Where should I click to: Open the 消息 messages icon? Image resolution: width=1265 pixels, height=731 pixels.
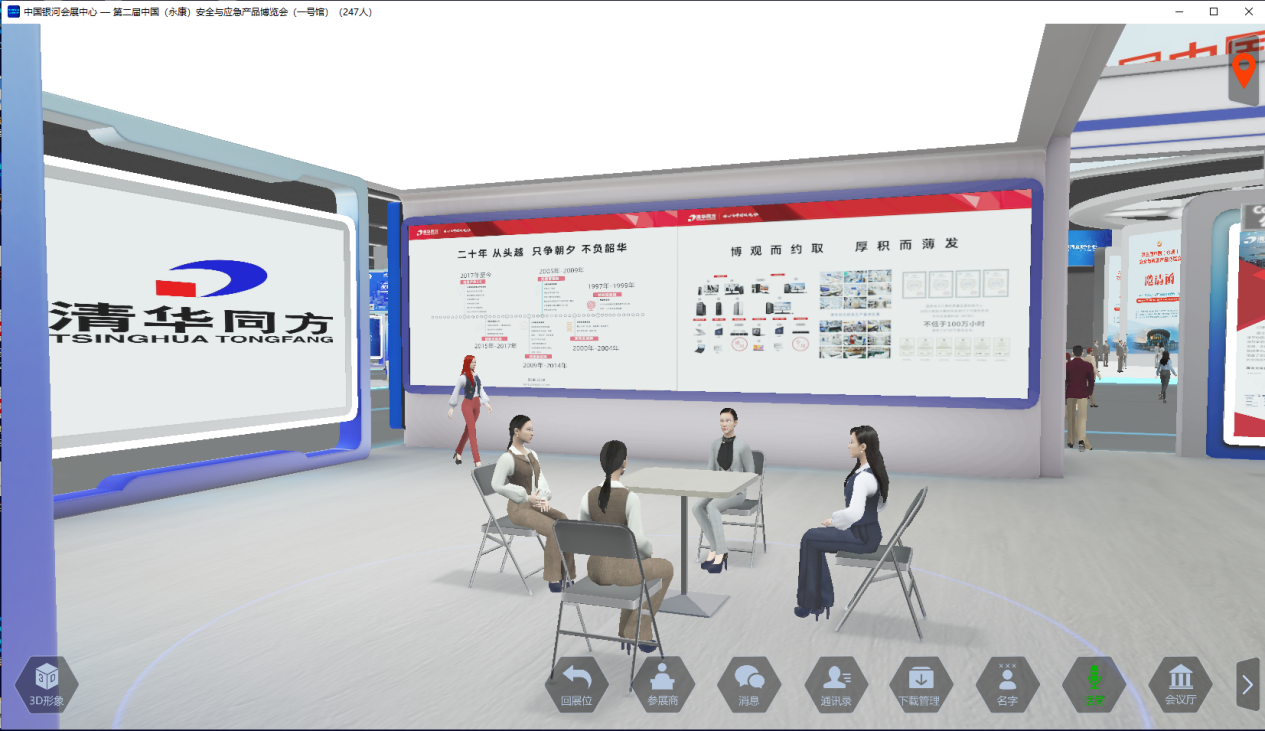749,685
